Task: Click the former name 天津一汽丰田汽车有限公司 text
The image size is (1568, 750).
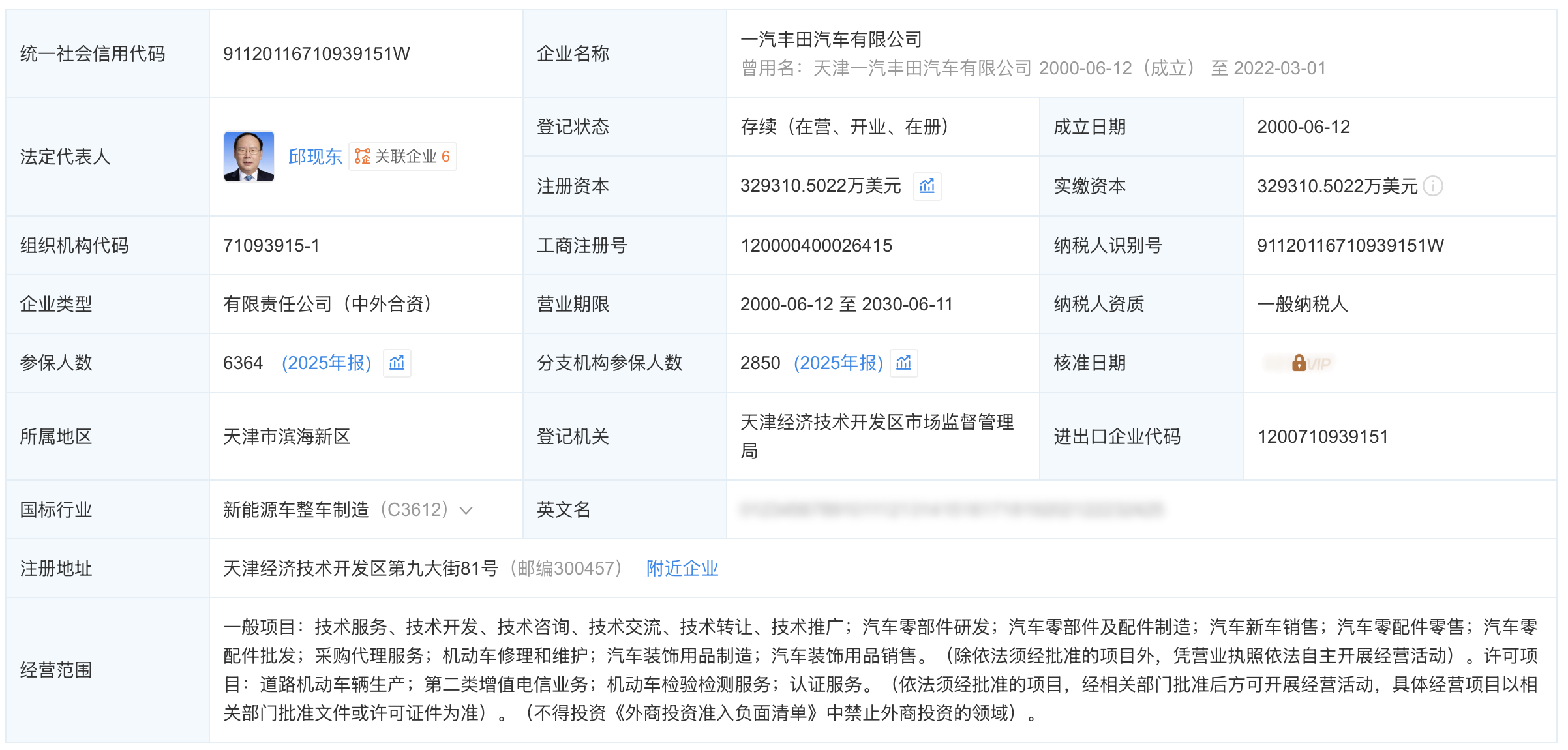Action: tap(922, 68)
